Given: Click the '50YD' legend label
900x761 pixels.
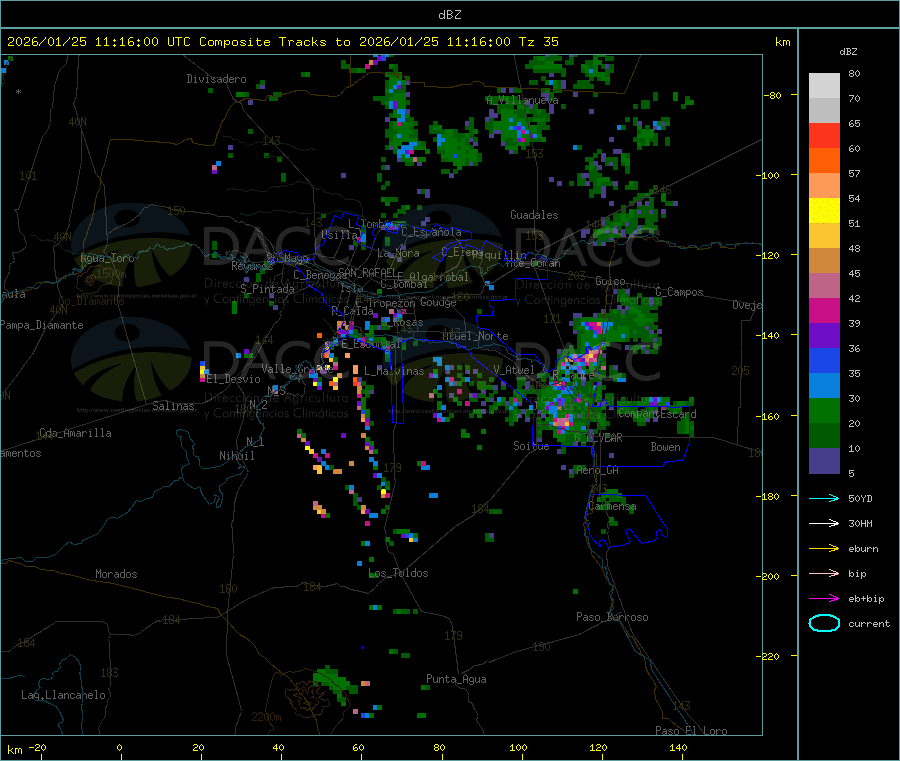Looking at the screenshot, I should click(x=860, y=498).
